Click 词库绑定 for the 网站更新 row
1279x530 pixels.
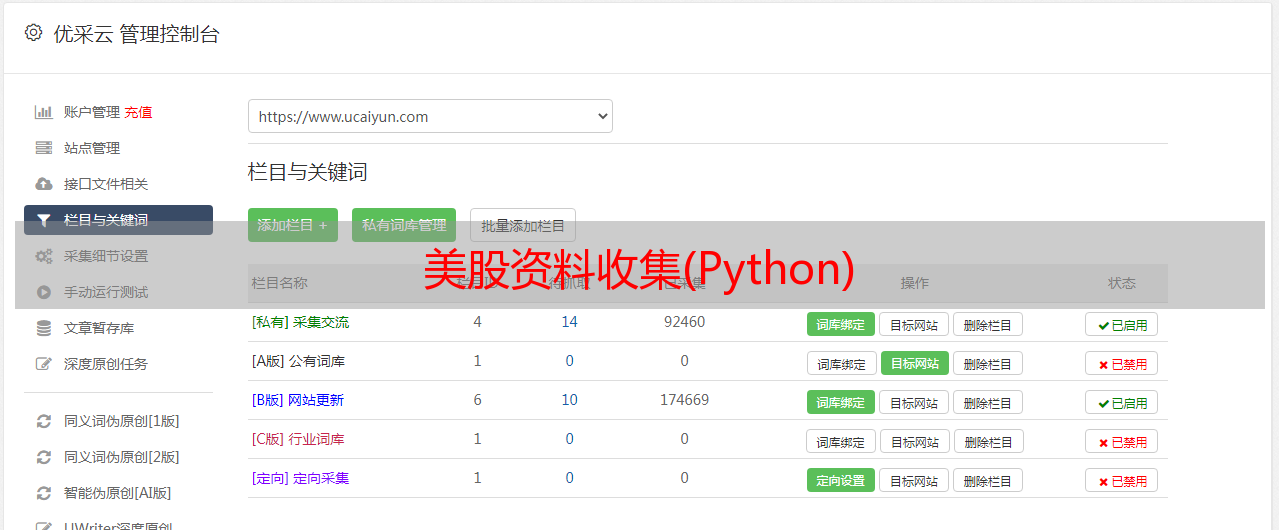(840, 402)
